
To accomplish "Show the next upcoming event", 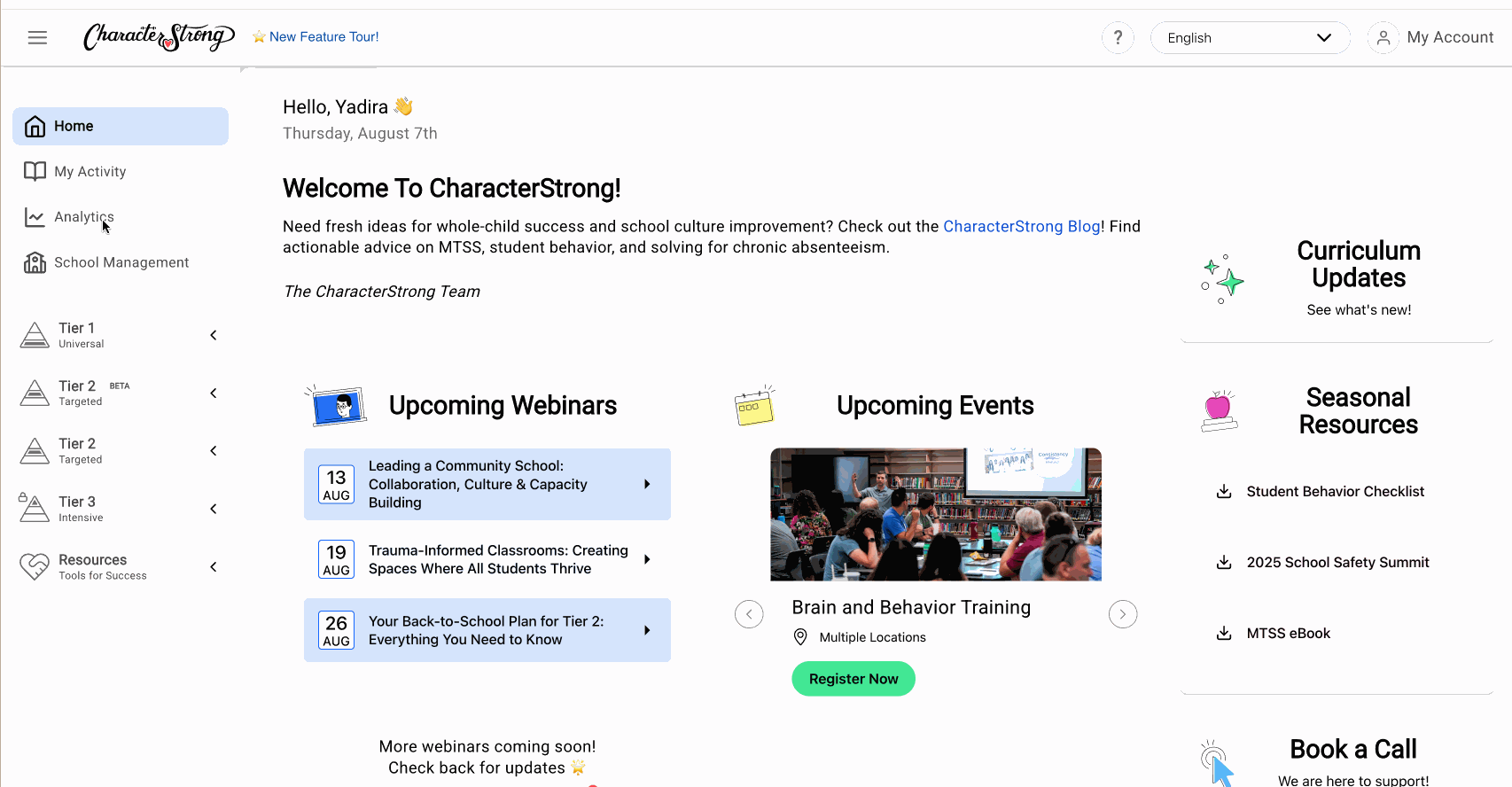I will [x=1123, y=614].
